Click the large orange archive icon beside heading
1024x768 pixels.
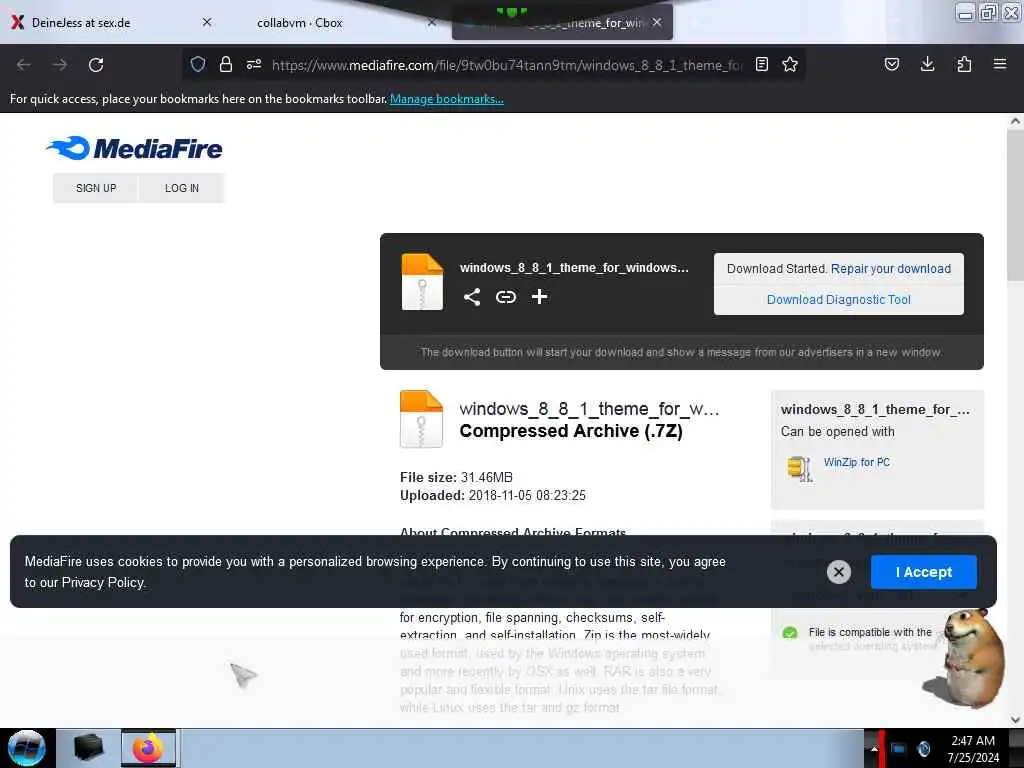click(x=421, y=419)
